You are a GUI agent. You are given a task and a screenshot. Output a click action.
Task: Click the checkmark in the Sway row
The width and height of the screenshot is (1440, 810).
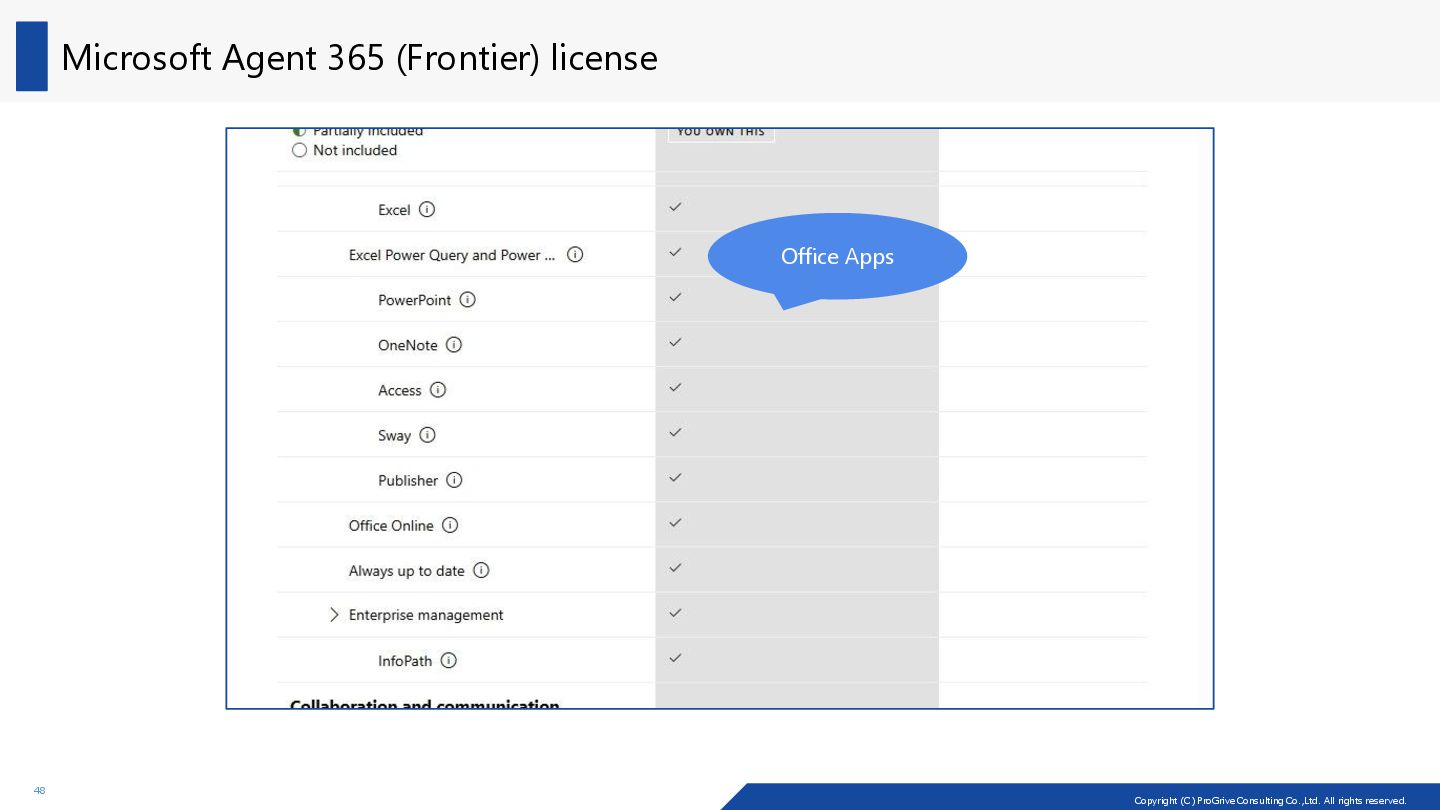675,432
